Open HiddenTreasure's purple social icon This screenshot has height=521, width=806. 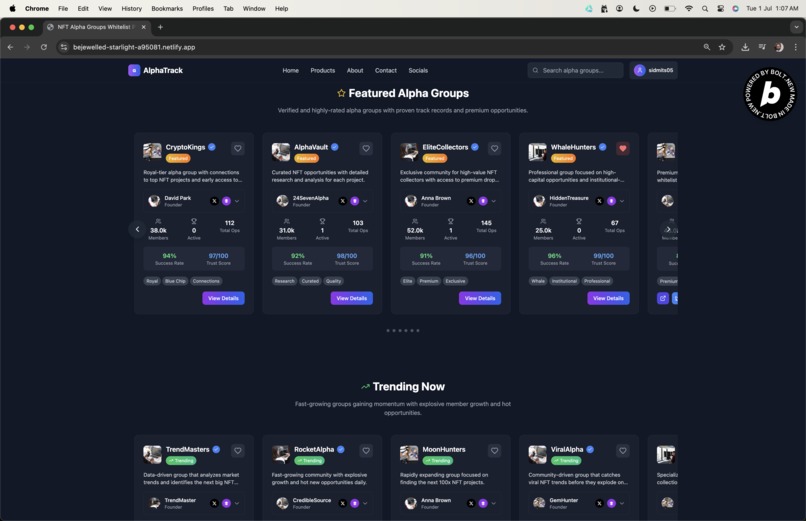click(x=611, y=201)
